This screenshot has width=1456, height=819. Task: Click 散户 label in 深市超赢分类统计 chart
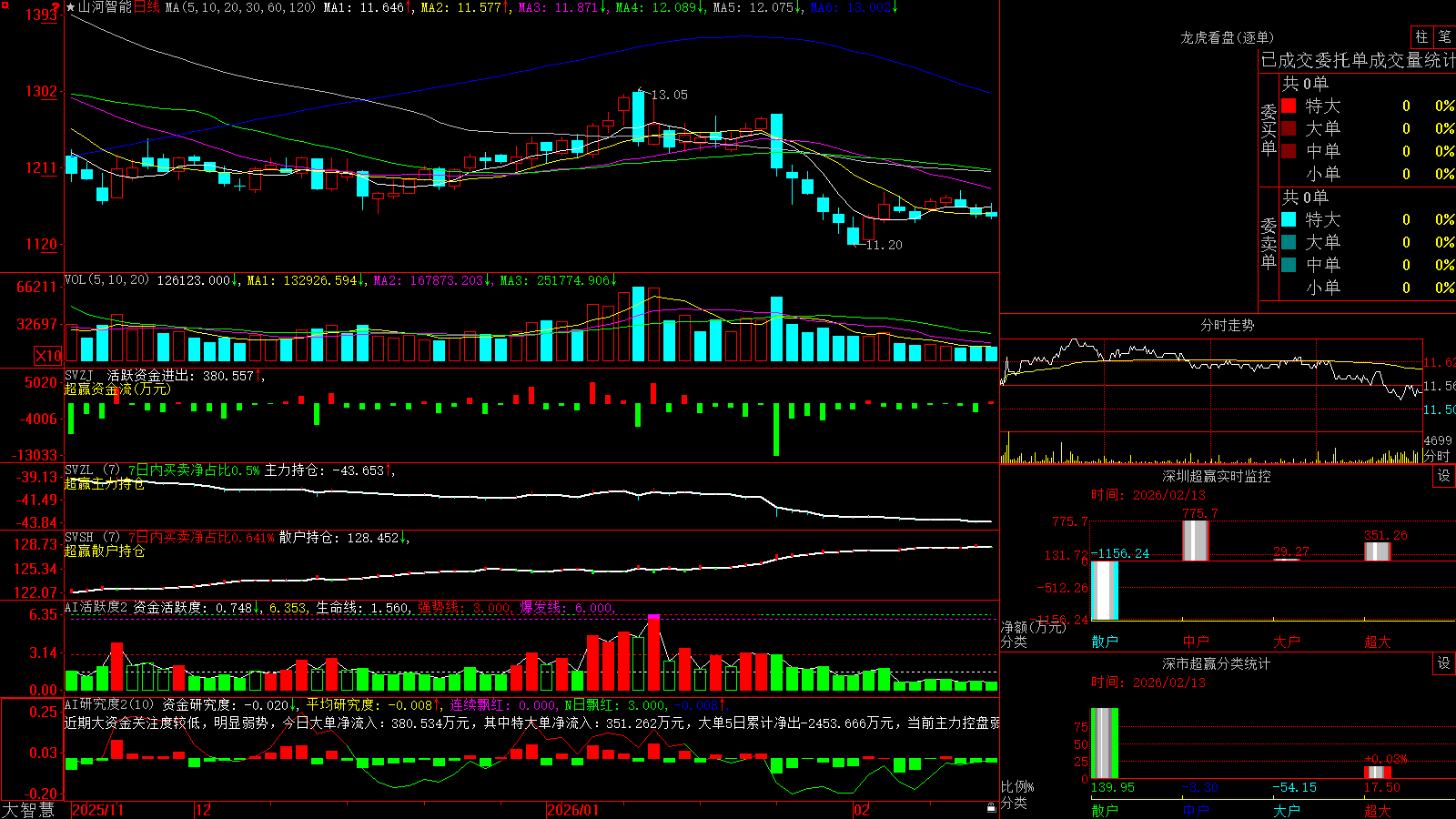[1105, 810]
